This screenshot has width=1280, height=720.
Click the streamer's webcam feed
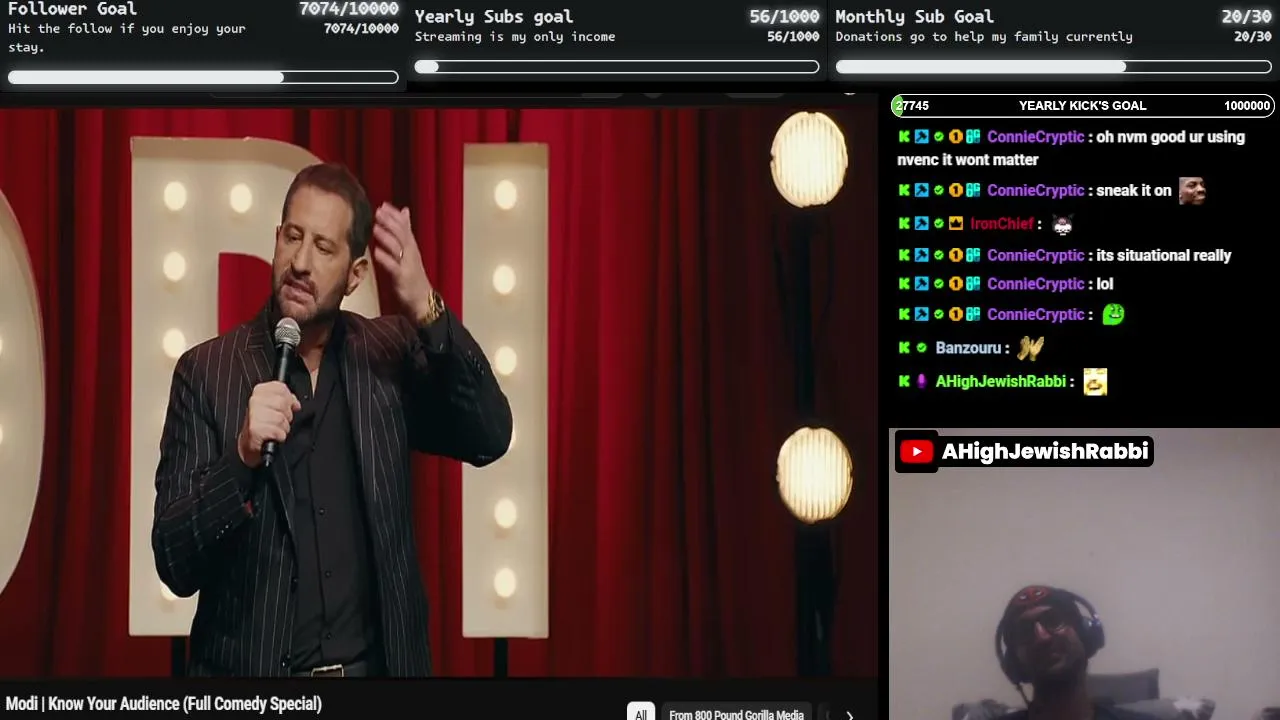pos(1084,574)
